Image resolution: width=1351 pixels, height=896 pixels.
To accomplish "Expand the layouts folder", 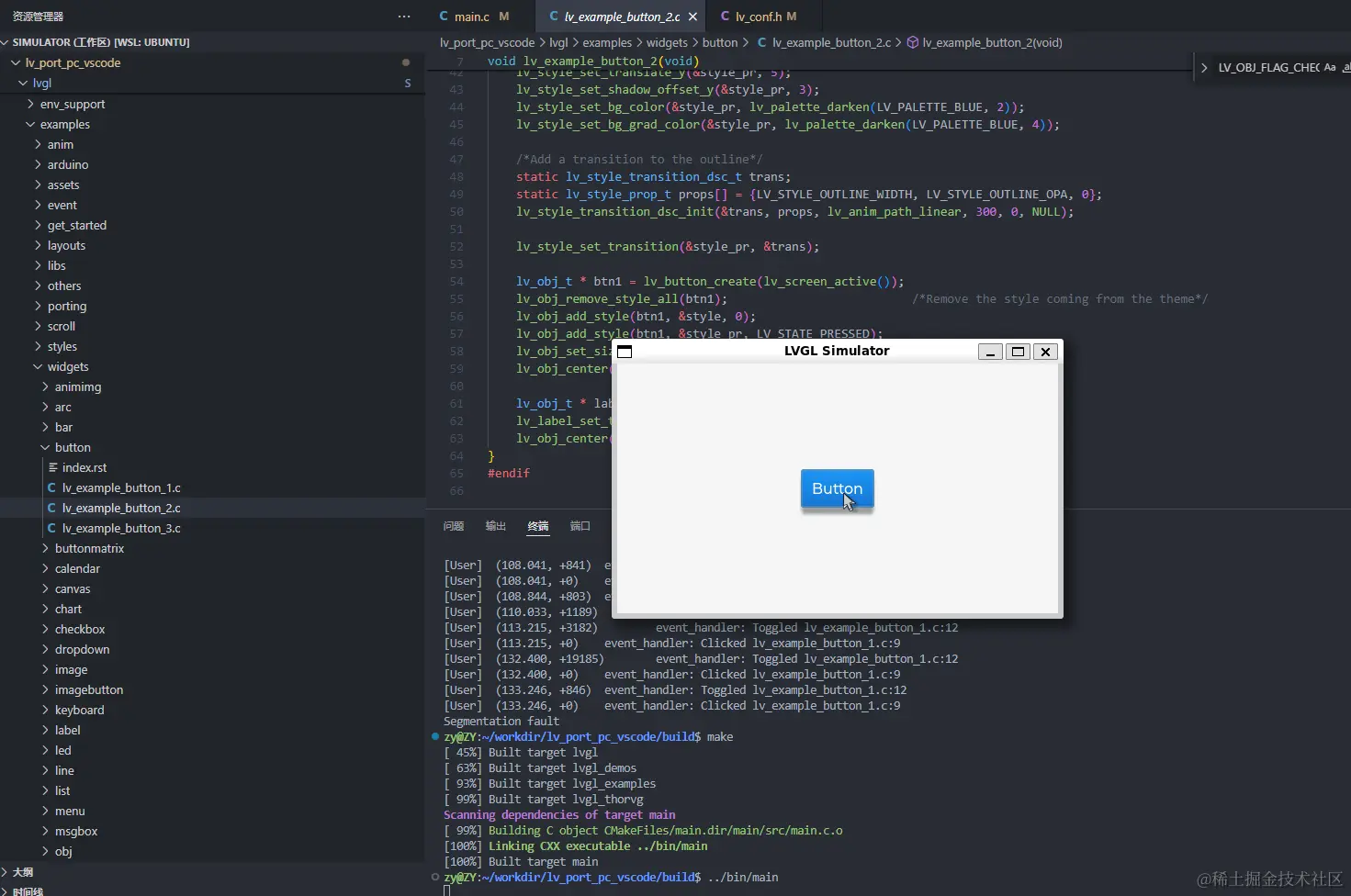I will [x=38, y=245].
